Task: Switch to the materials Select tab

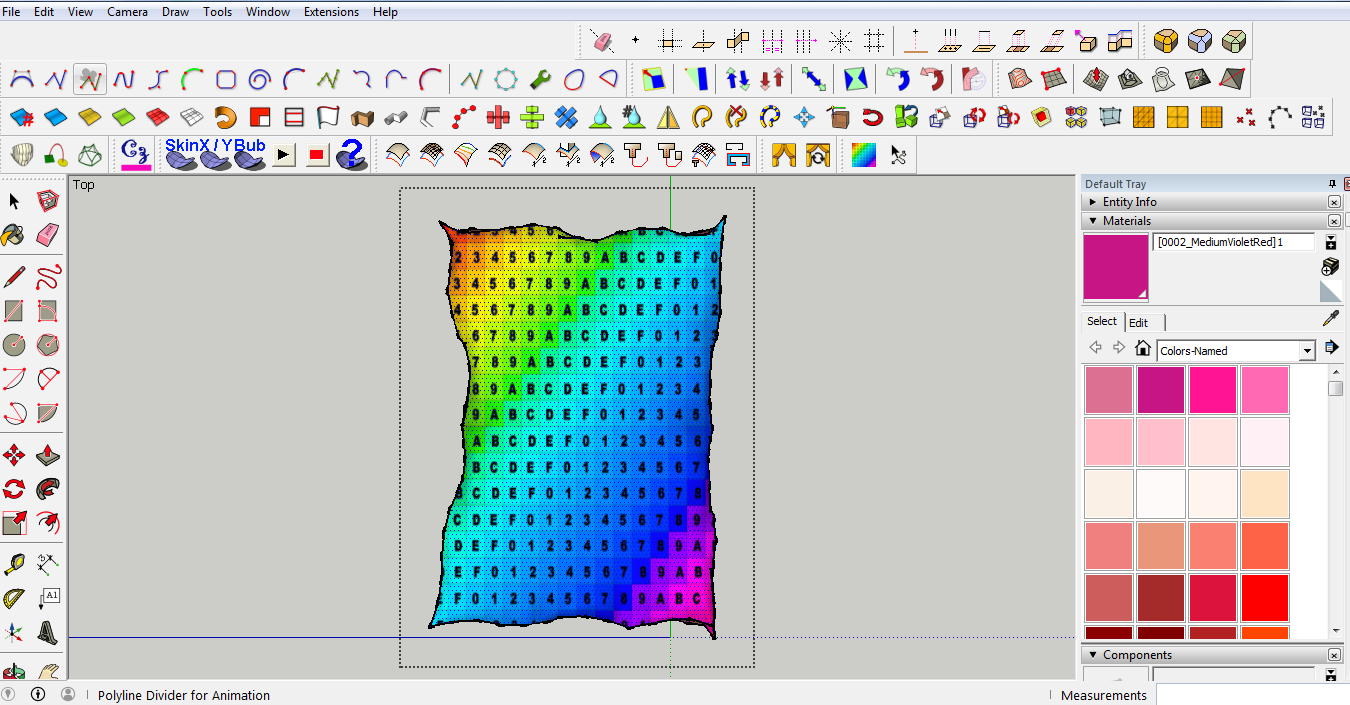Action: (1102, 321)
